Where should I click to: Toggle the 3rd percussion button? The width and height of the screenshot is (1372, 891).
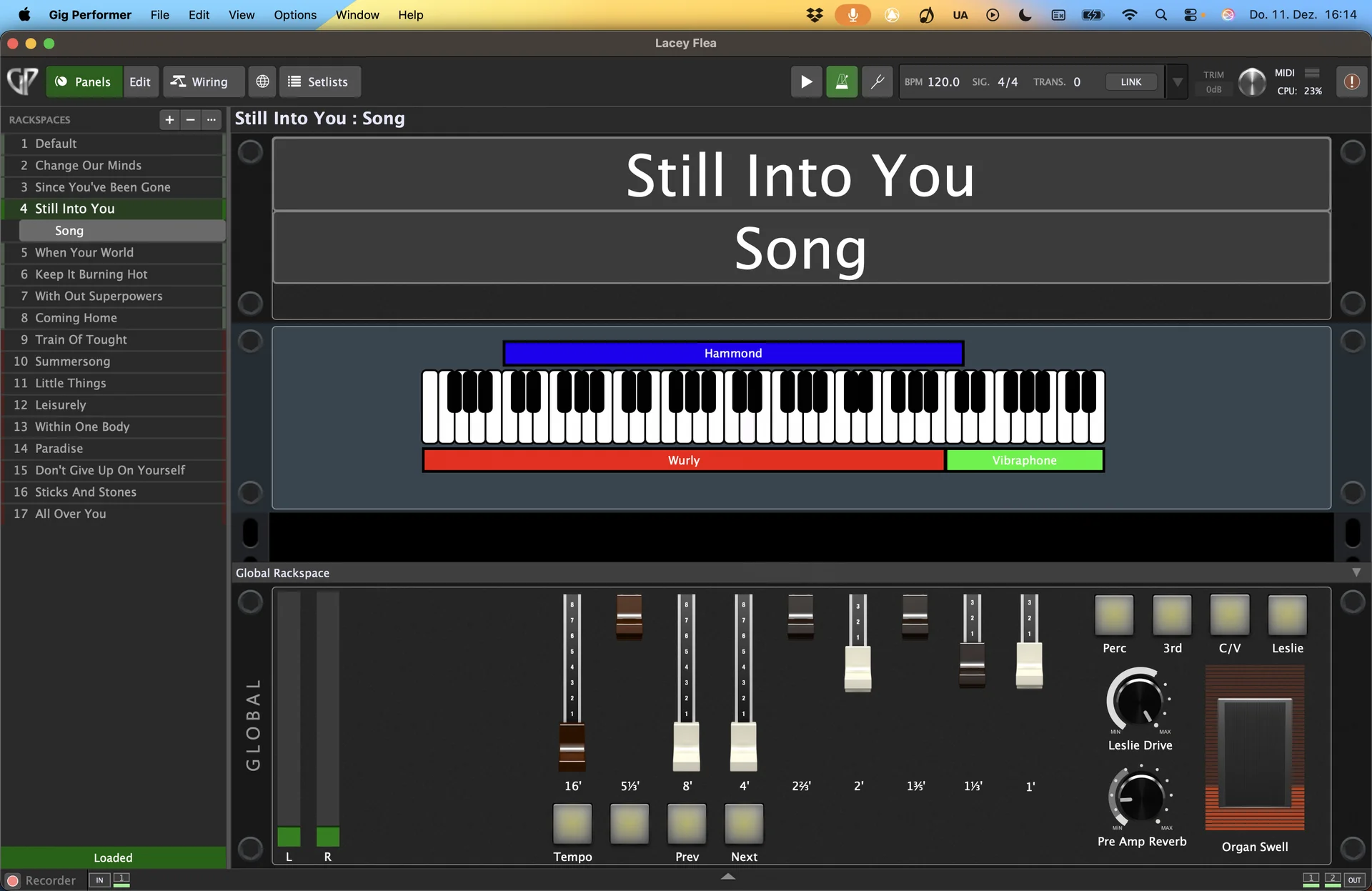[1172, 614]
